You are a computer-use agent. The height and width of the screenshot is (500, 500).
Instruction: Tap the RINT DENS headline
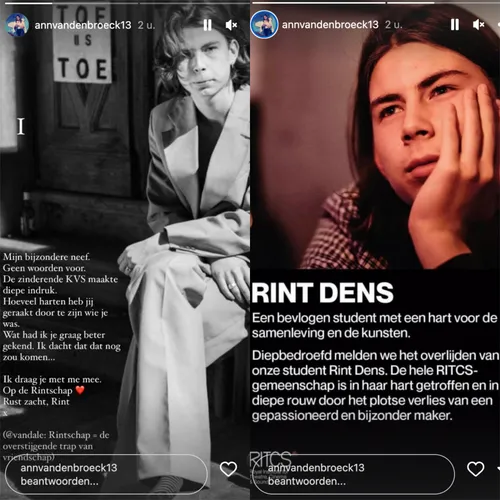(x=322, y=293)
